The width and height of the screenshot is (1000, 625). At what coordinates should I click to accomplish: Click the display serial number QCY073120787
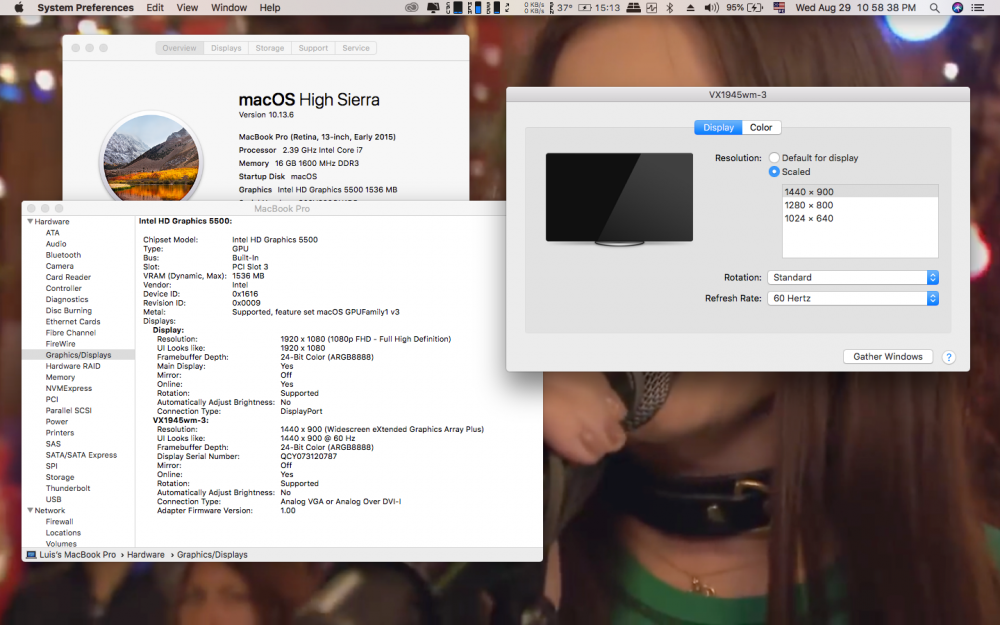pyautogui.click(x=309, y=457)
